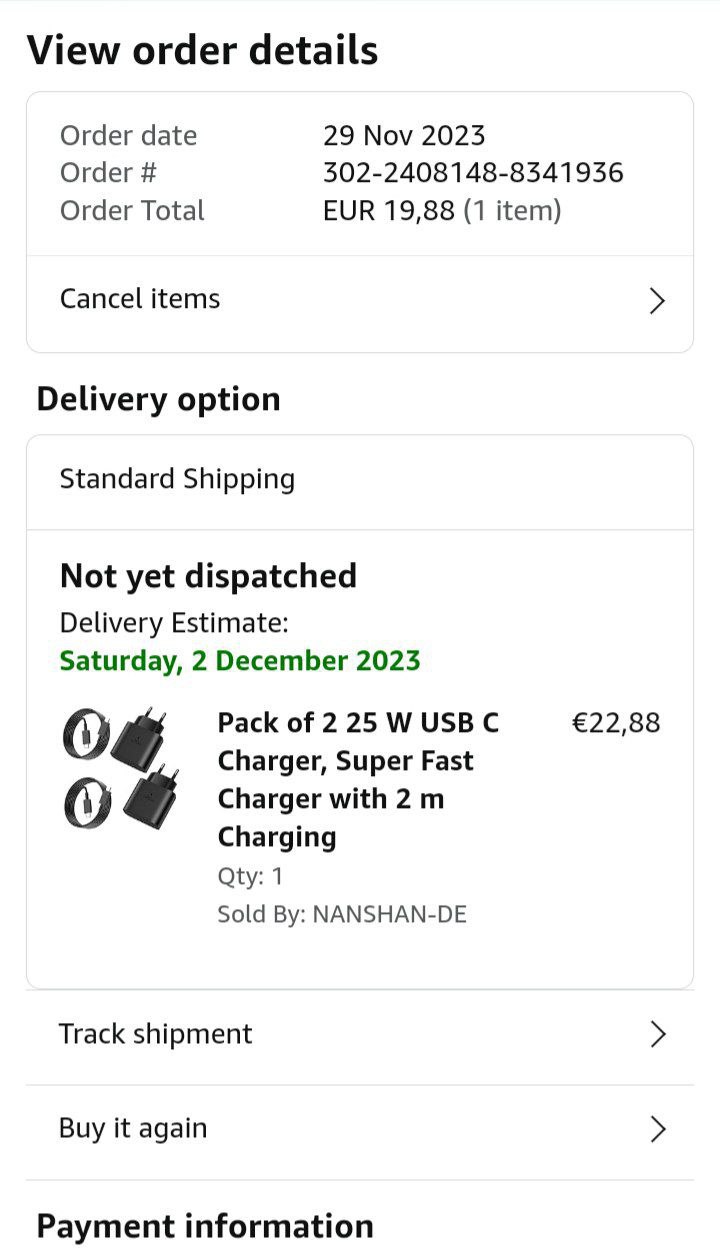Click the Qty: 1 label
This screenshot has height=1252, width=720.
tap(250, 877)
